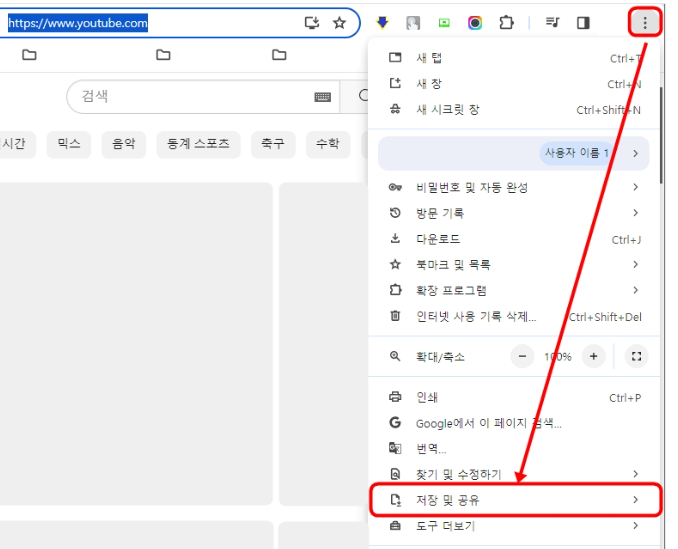Expand 확장 프로그램 submenu
678x549 pixels.
(514, 290)
